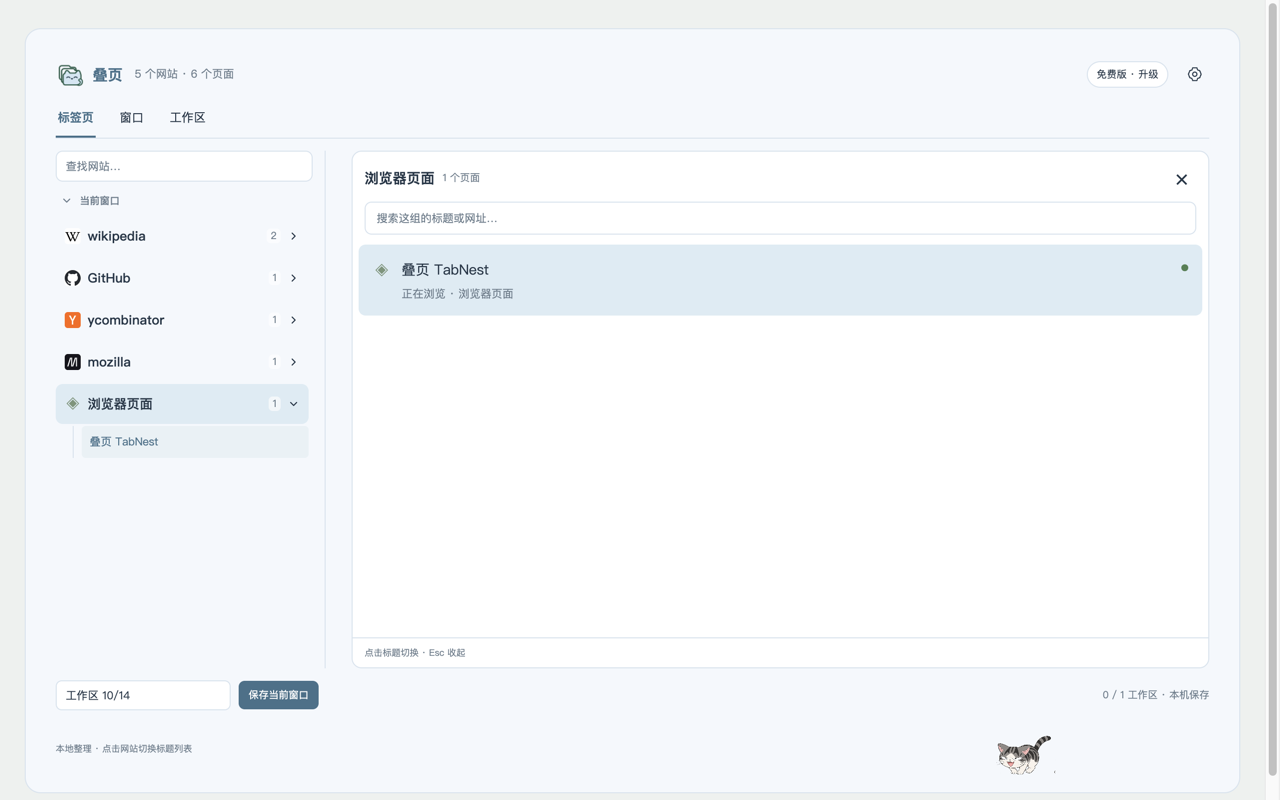Click the 5 个网站 · 6 个页面 summary text
The image size is (1280, 800).
click(184, 74)
